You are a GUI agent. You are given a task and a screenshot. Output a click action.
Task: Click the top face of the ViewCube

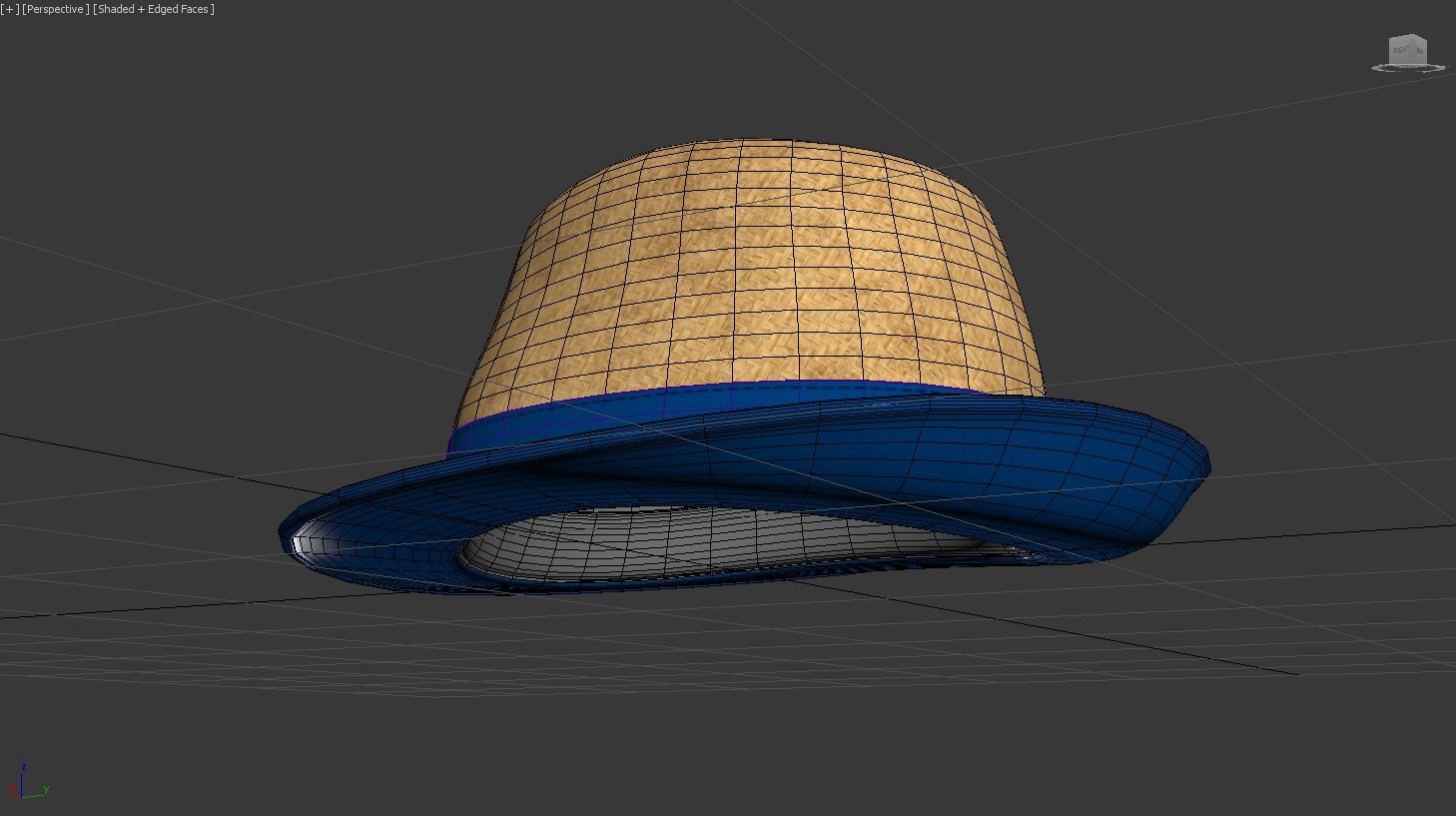[x=1406, y=37]
